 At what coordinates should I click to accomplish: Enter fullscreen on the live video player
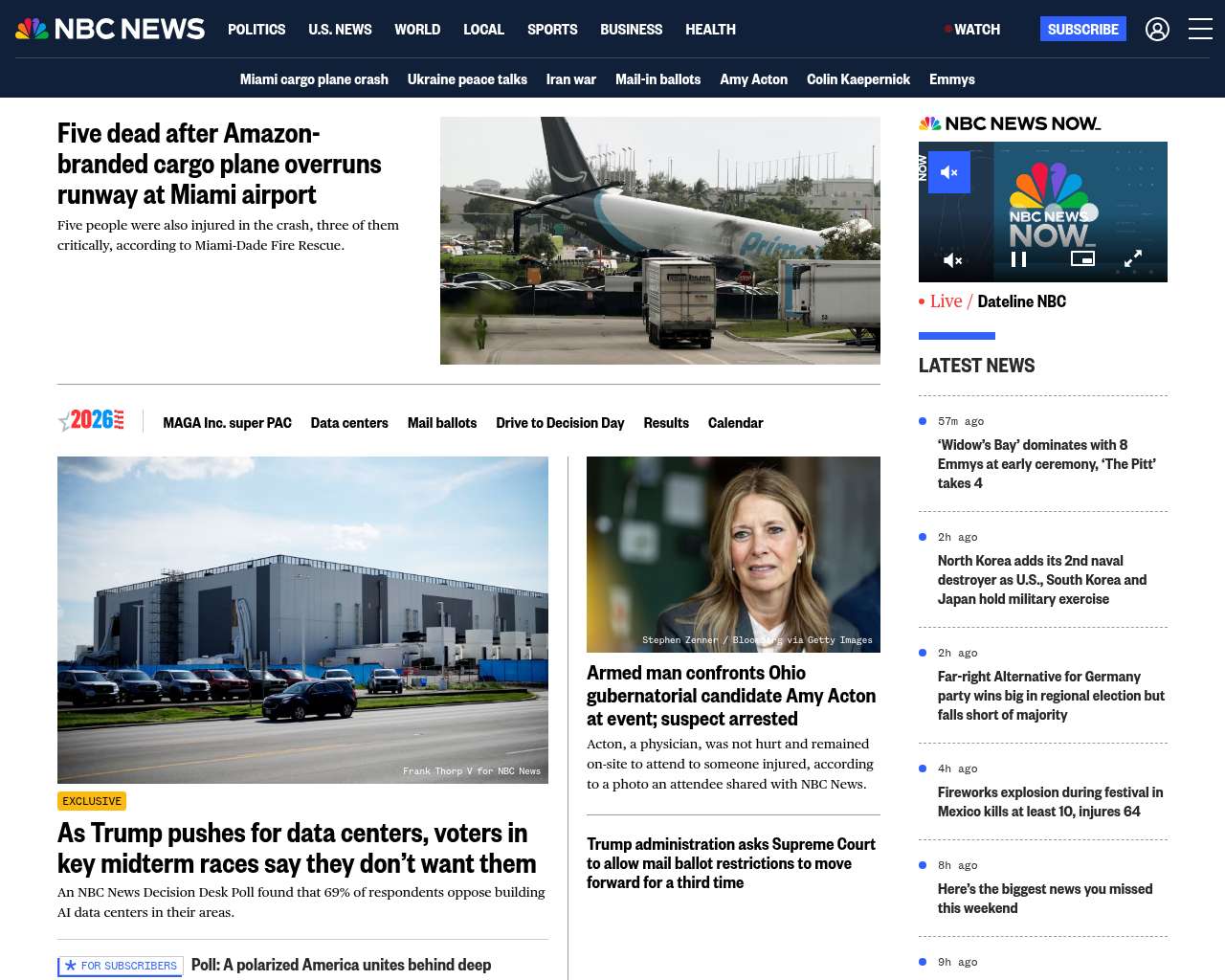(x=1133, y=259)
